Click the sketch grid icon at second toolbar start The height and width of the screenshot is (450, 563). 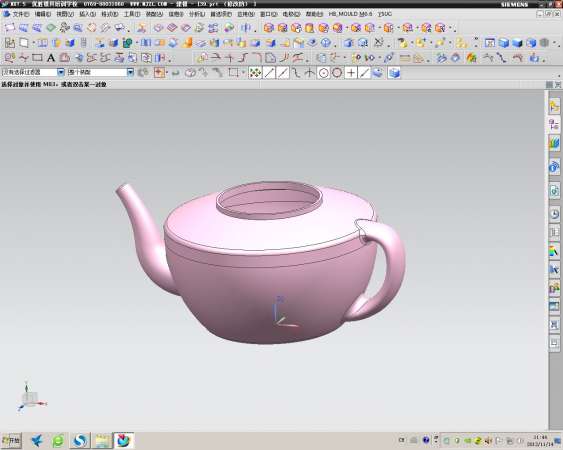(9, 43)
